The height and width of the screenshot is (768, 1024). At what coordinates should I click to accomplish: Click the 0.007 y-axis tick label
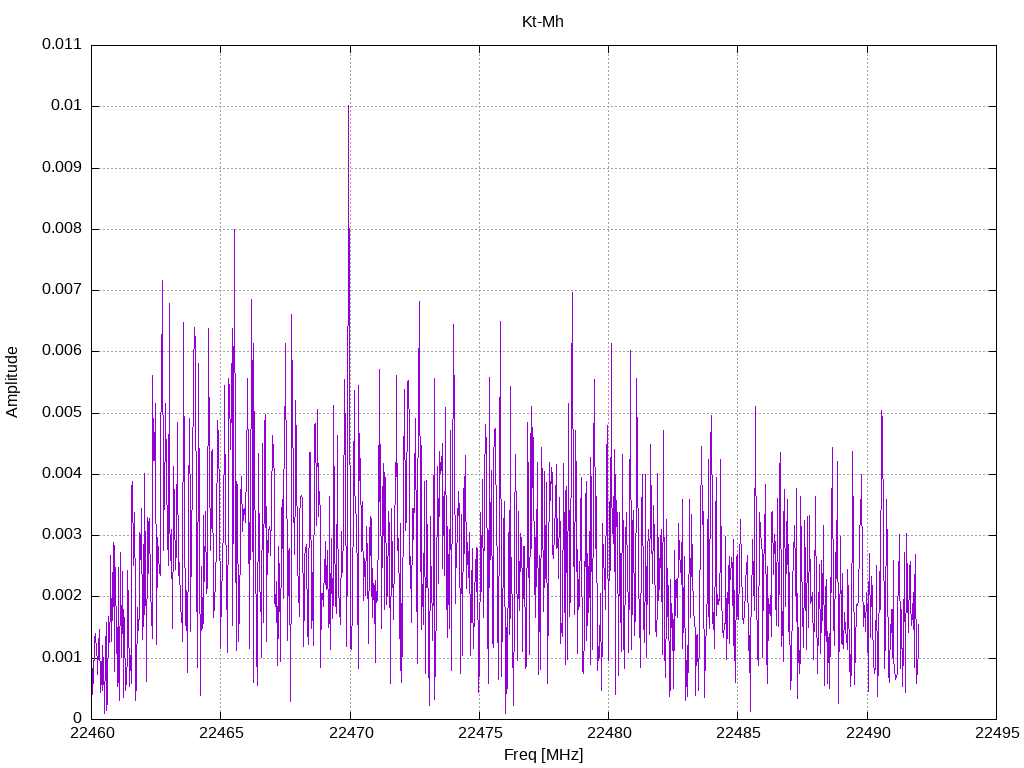(61, 290)
